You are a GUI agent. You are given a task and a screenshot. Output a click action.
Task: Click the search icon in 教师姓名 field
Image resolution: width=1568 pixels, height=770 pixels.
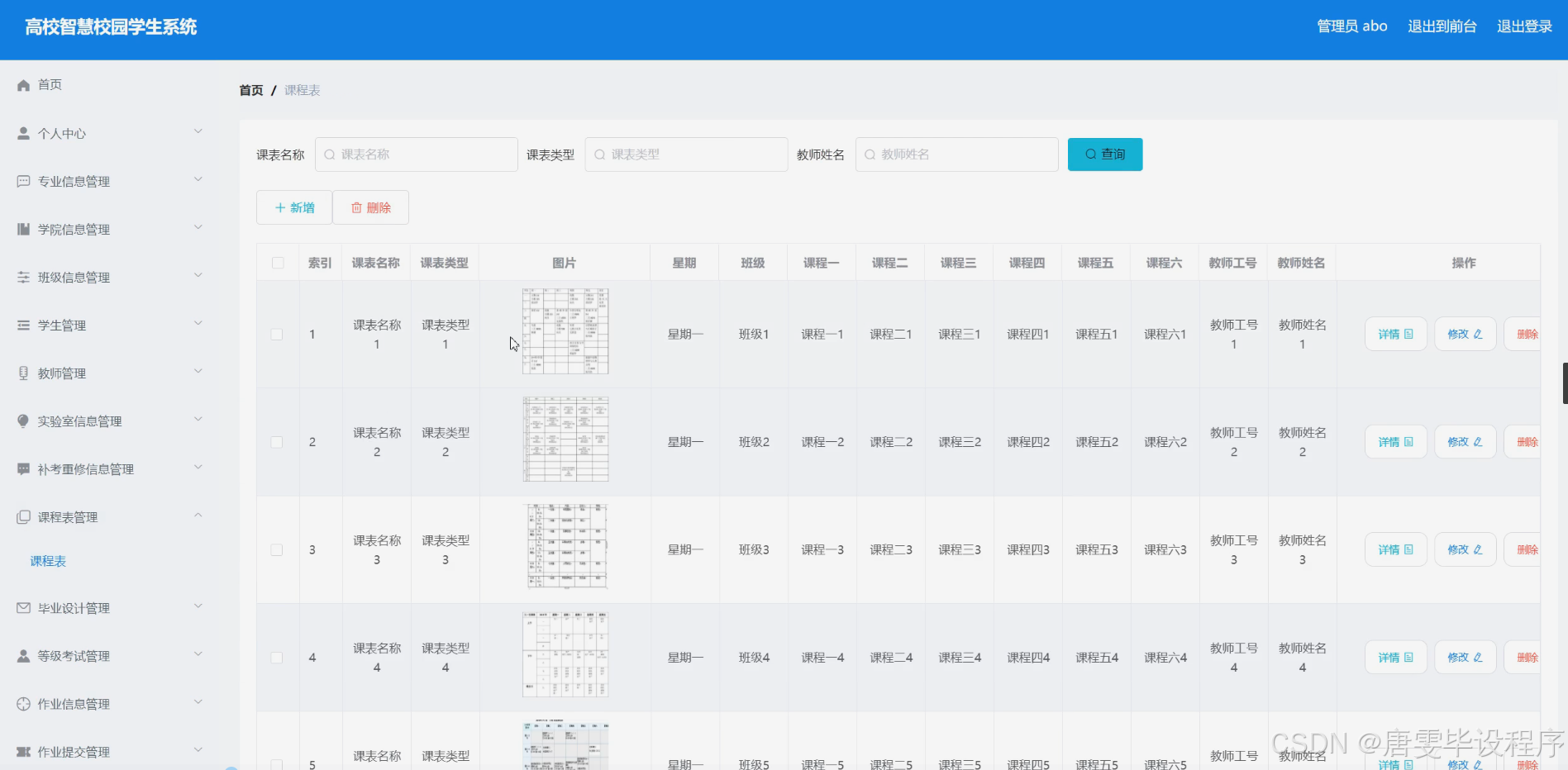pos(870,154)
